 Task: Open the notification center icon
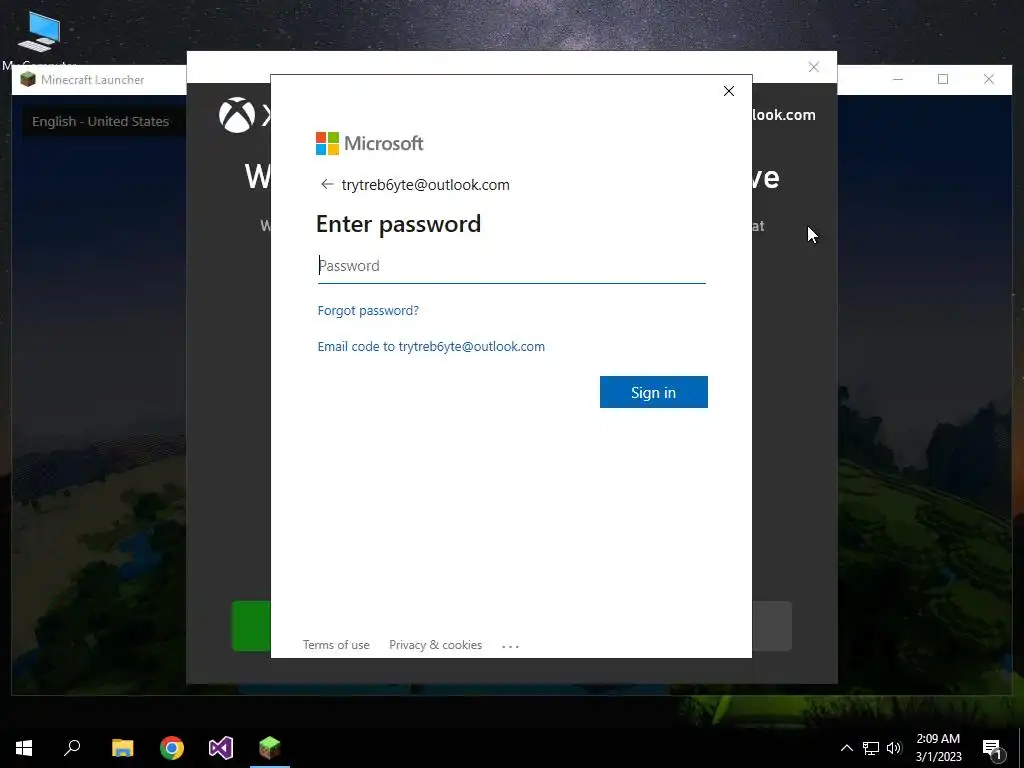point(993,748)
